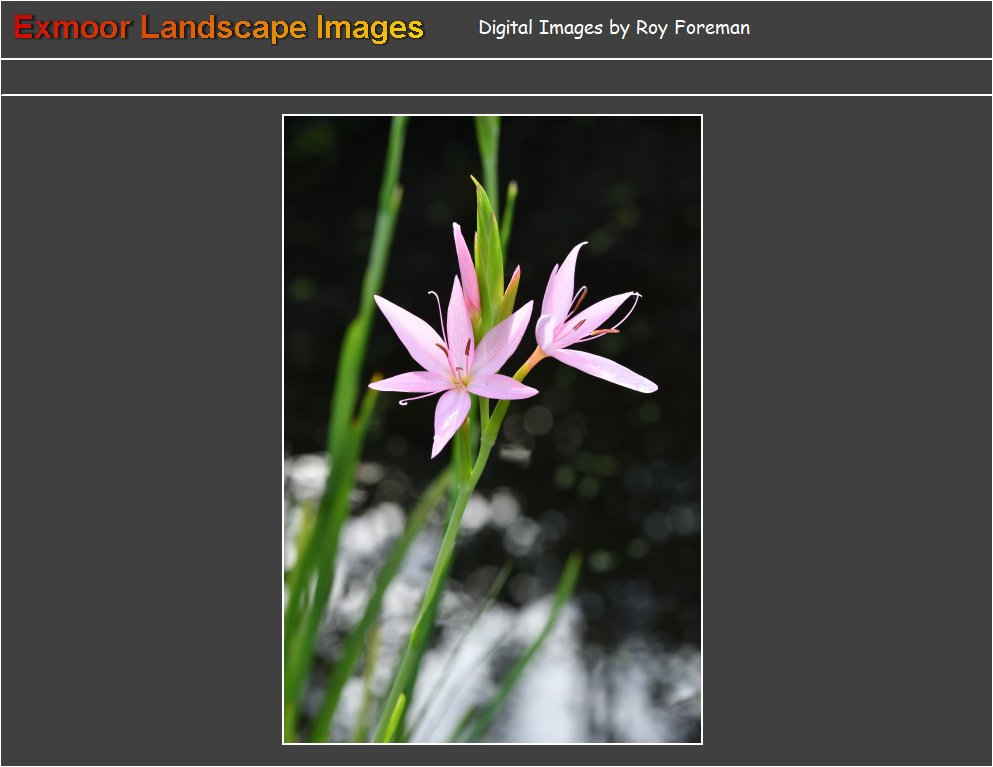Click the Exmoor Landscape Images title

219,28
